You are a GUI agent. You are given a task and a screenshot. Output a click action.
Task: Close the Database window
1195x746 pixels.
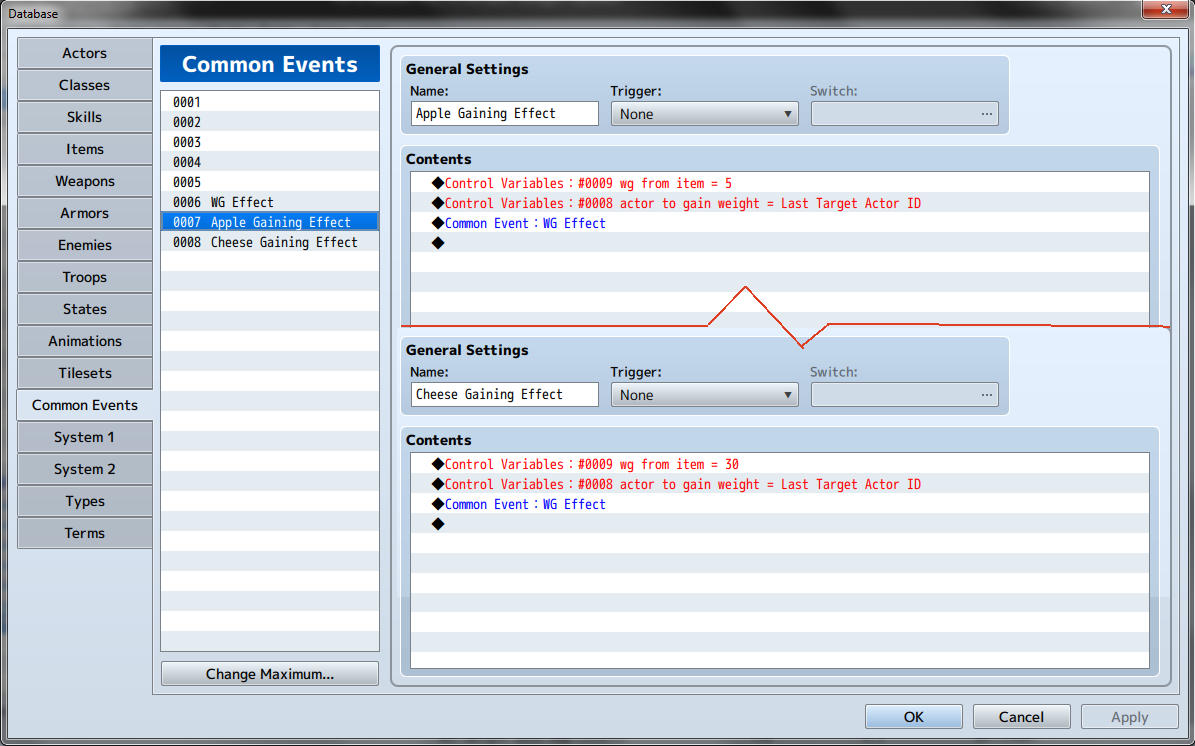[1164, 10]
